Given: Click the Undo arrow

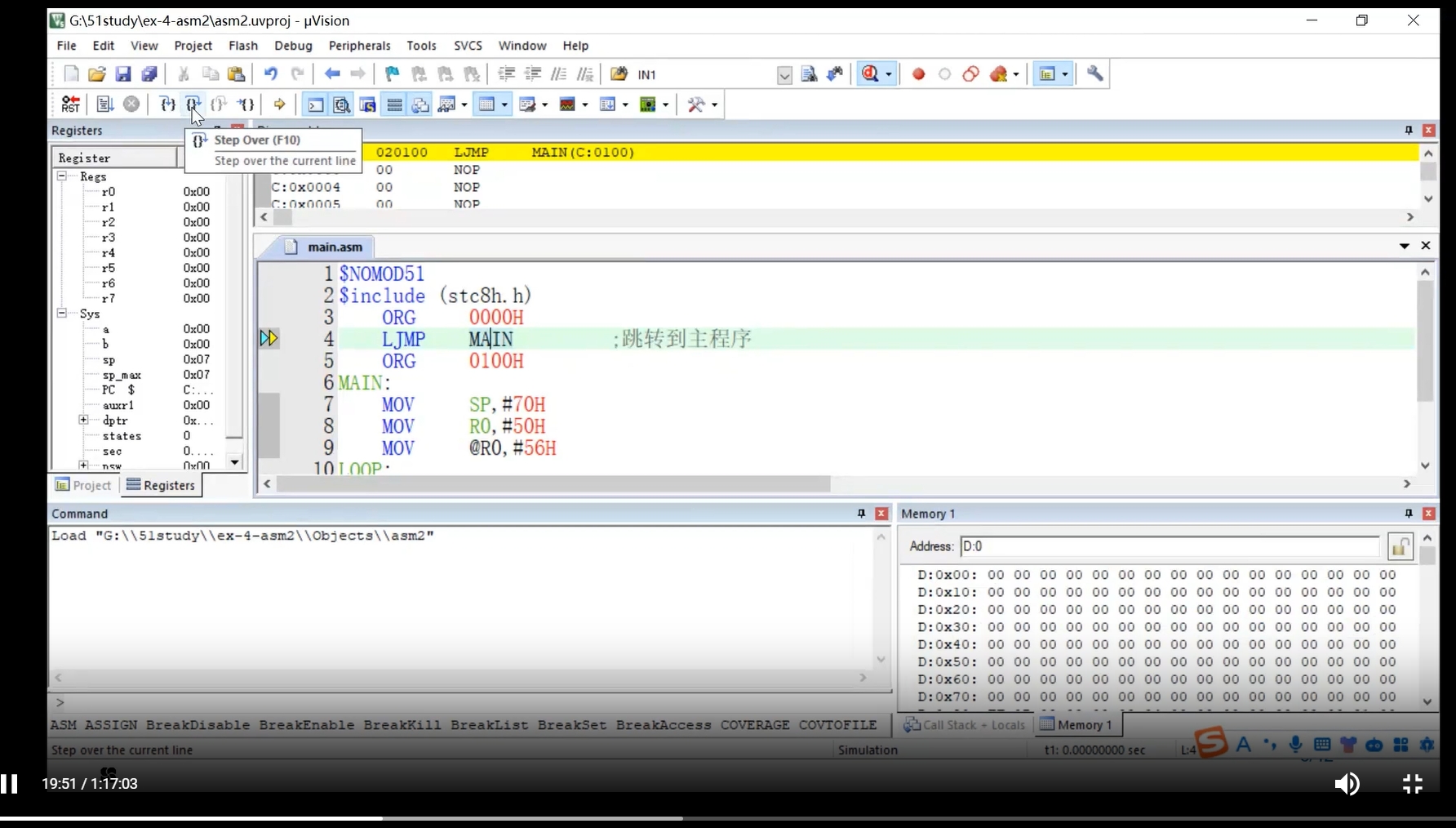Looking at the screenshot, I should 270,74.
